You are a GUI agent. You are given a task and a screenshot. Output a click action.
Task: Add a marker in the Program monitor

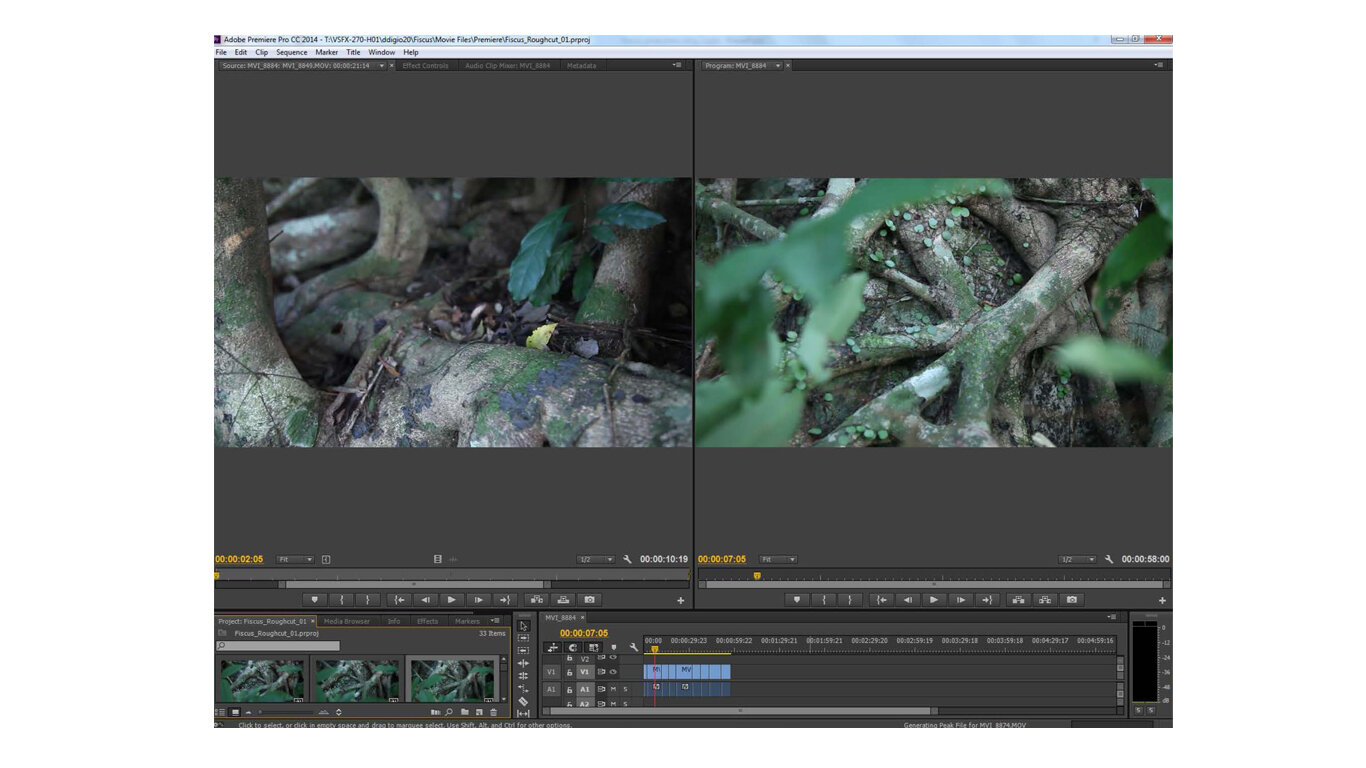(x=797, y=600)
